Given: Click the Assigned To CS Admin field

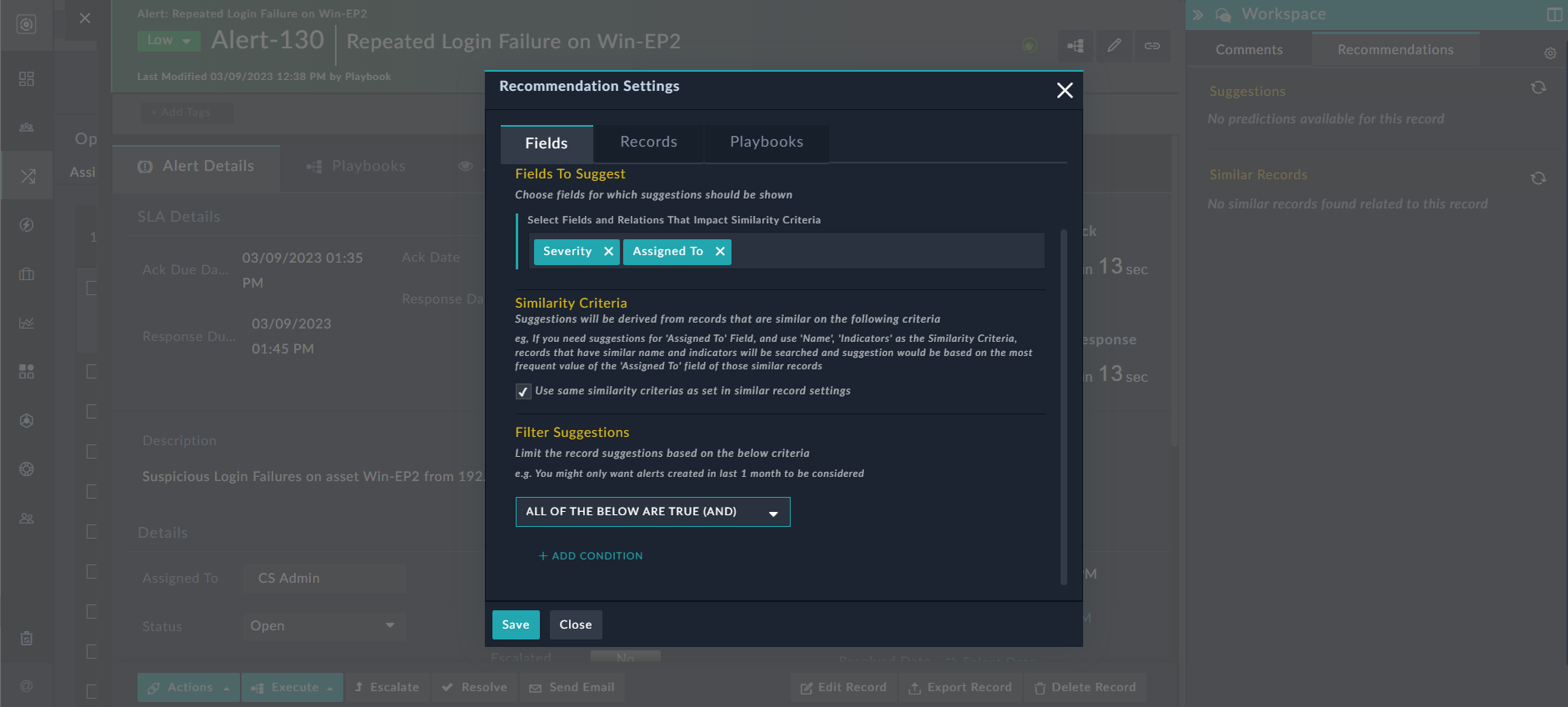Looking at the screenshot, I should click(325, 579).
